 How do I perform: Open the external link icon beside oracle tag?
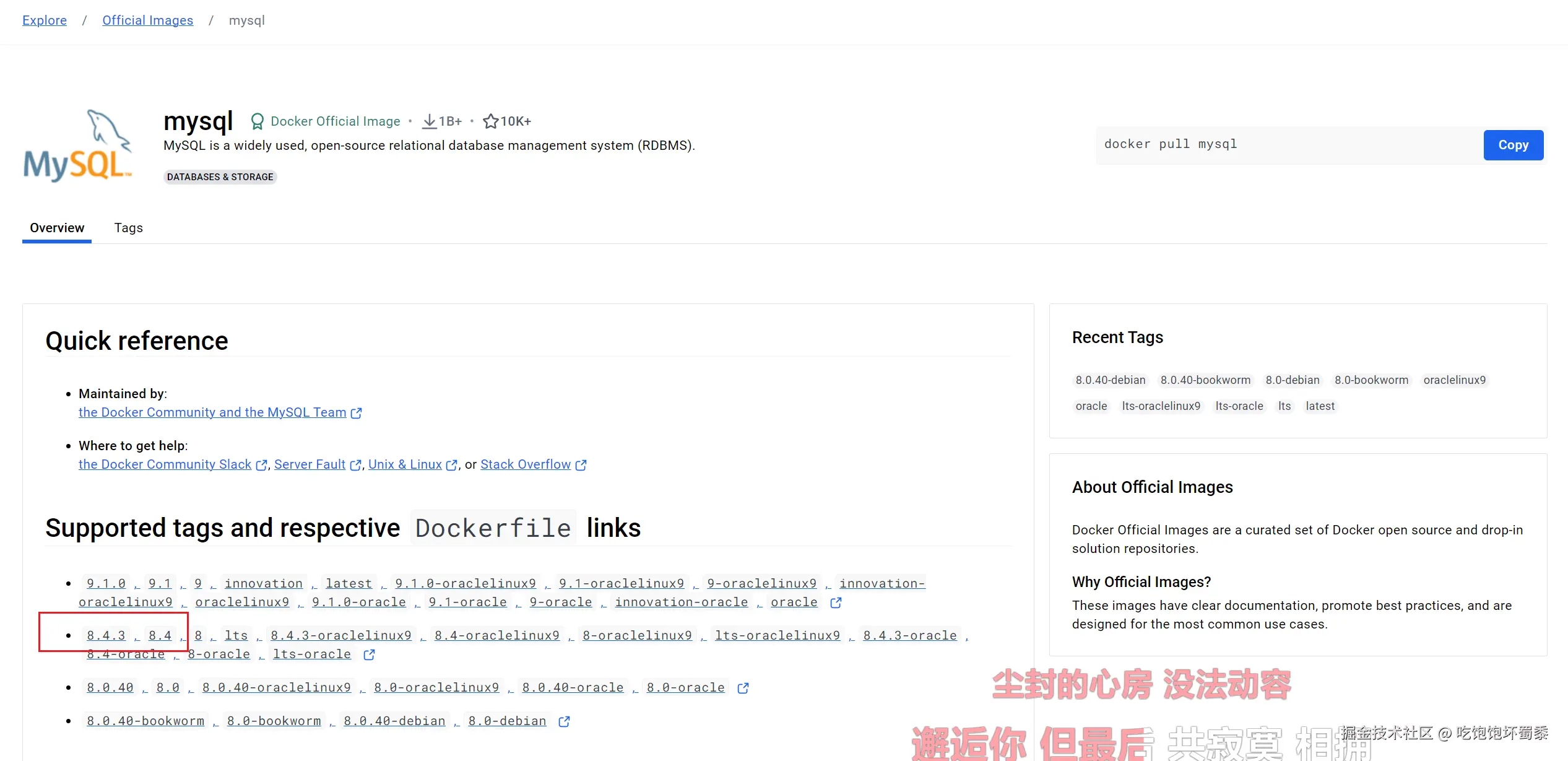pyautogui.click(x=836, y=602)
